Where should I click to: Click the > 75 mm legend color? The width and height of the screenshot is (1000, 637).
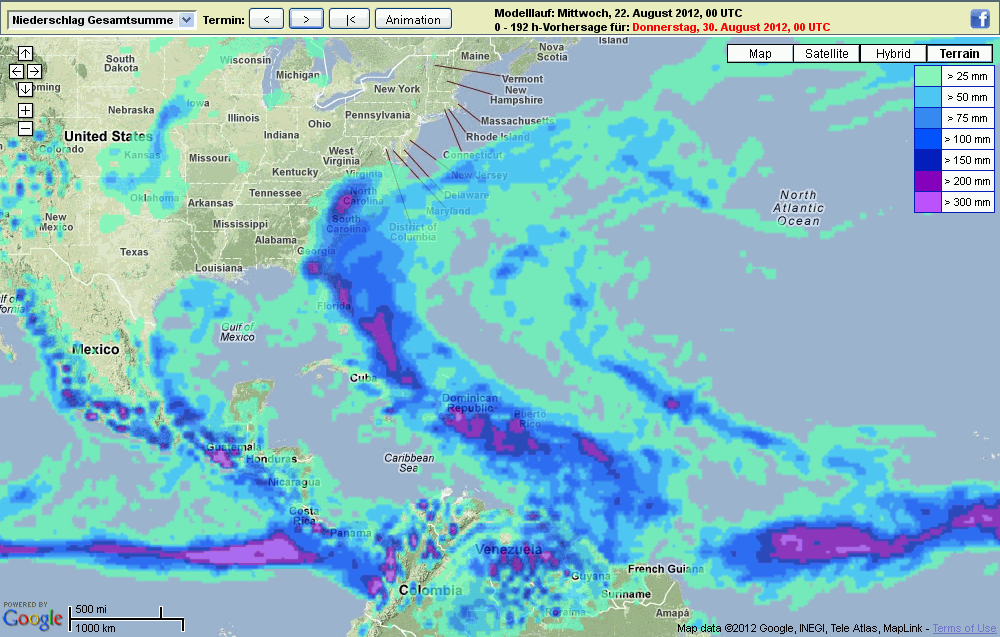(x=928, y=118)
